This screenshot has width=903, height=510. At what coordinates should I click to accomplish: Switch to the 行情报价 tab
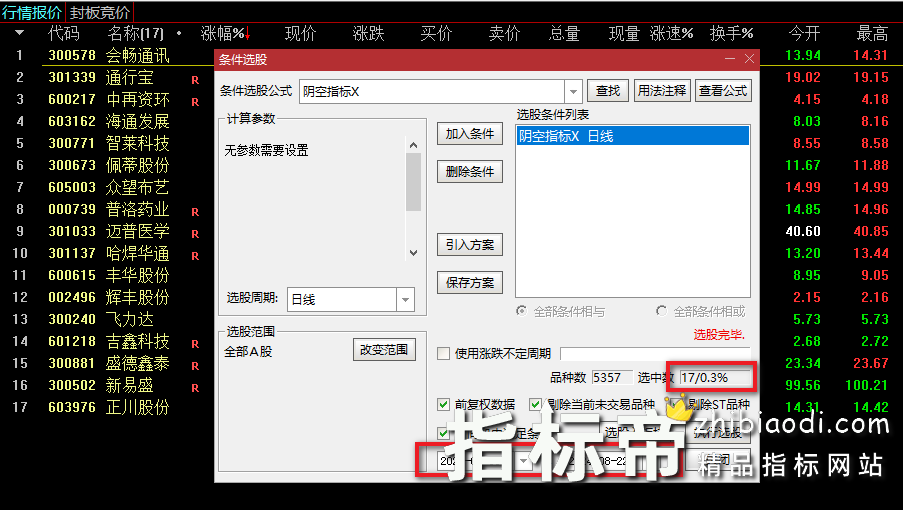pyautogui.click(x=32, y=13)
